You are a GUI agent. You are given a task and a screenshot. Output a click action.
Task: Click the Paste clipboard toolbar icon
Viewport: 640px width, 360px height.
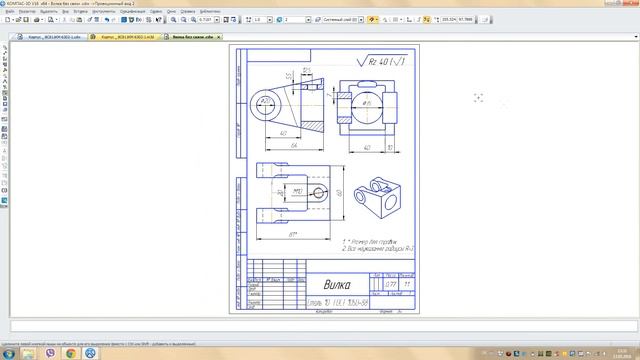(x=79, y=20)
